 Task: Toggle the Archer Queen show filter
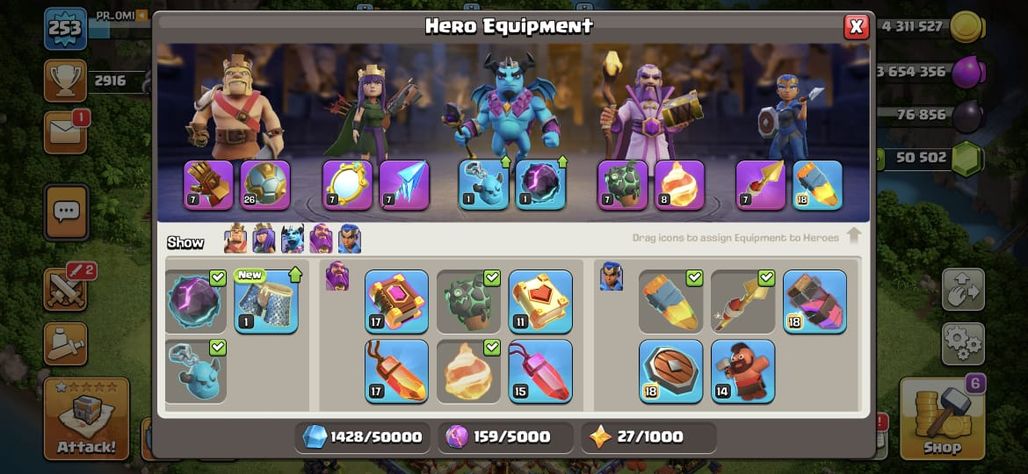click(264, 239)
